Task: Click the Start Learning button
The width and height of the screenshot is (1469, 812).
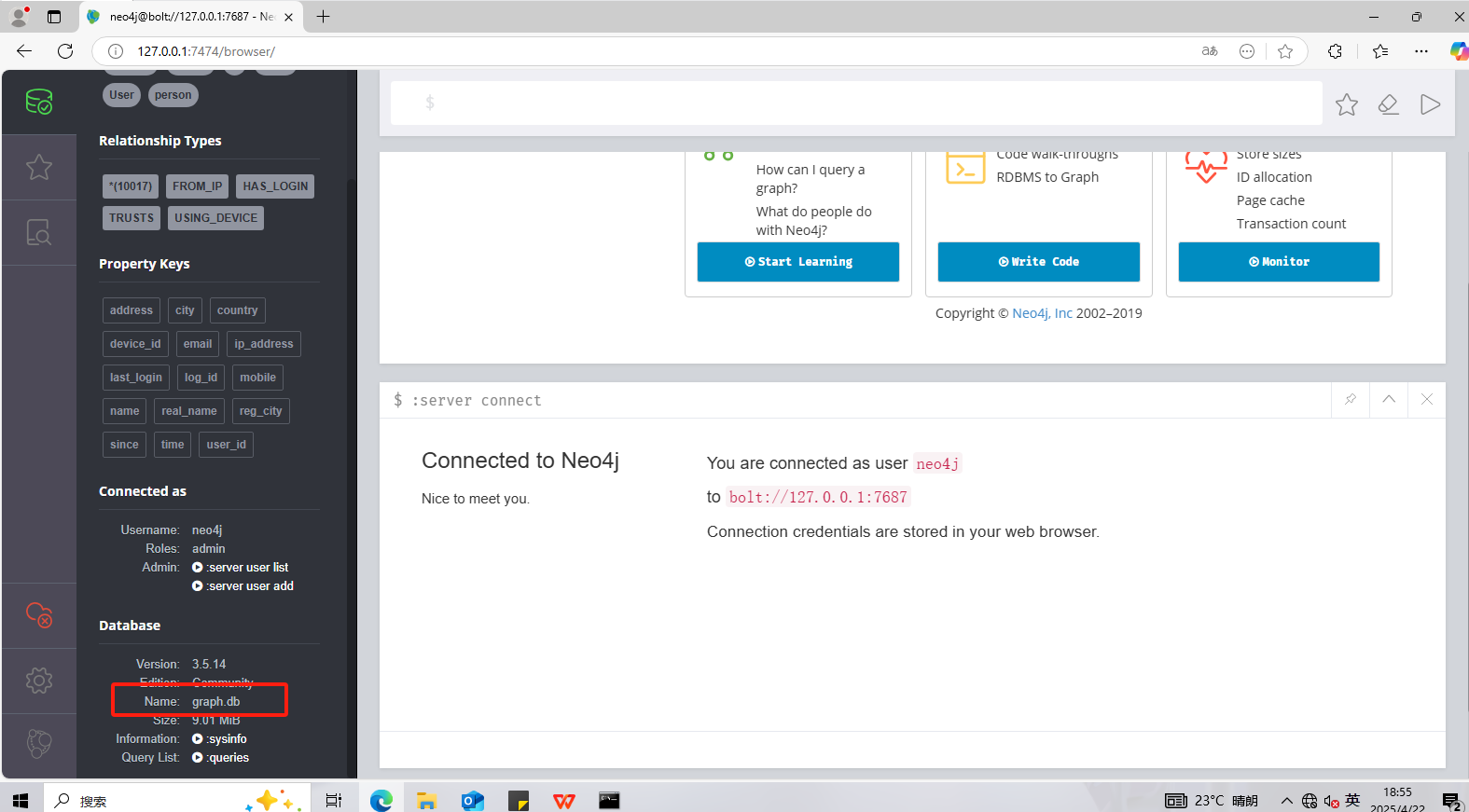Action: click(x=798, y=262)
